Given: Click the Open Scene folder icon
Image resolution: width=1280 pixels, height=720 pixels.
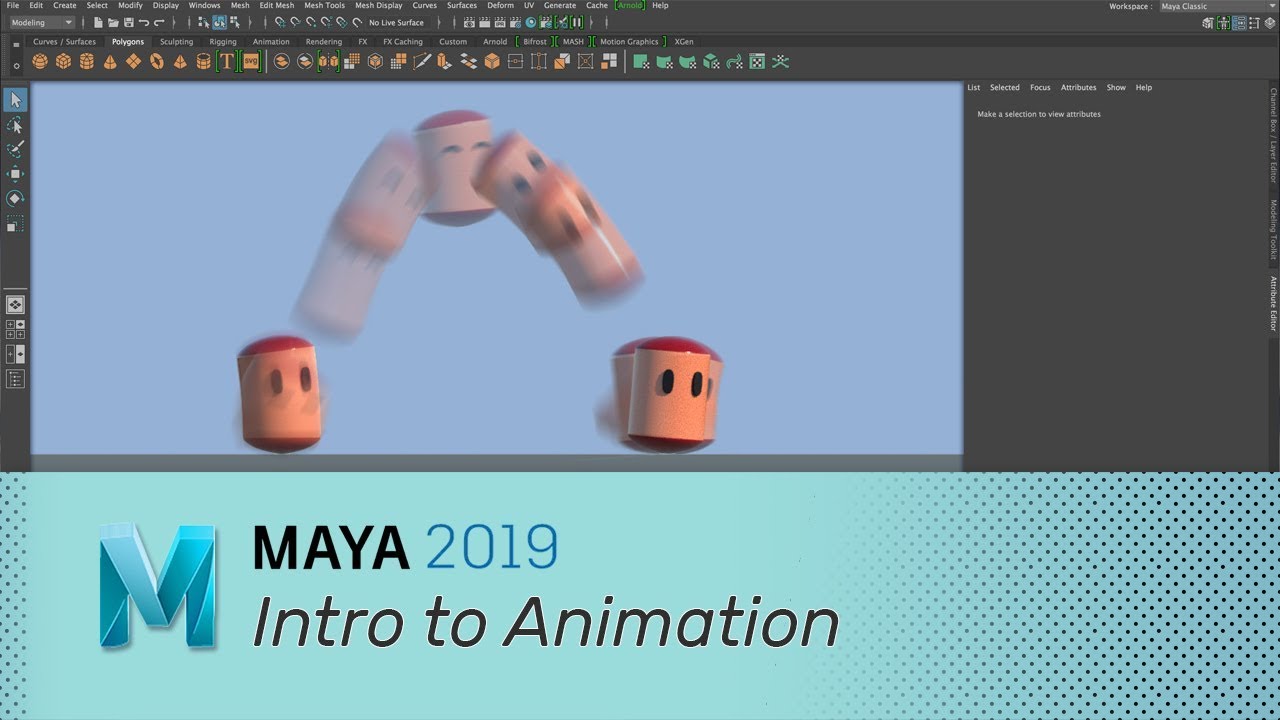Looking at the screenshot, I should click(x=113, y=22).
